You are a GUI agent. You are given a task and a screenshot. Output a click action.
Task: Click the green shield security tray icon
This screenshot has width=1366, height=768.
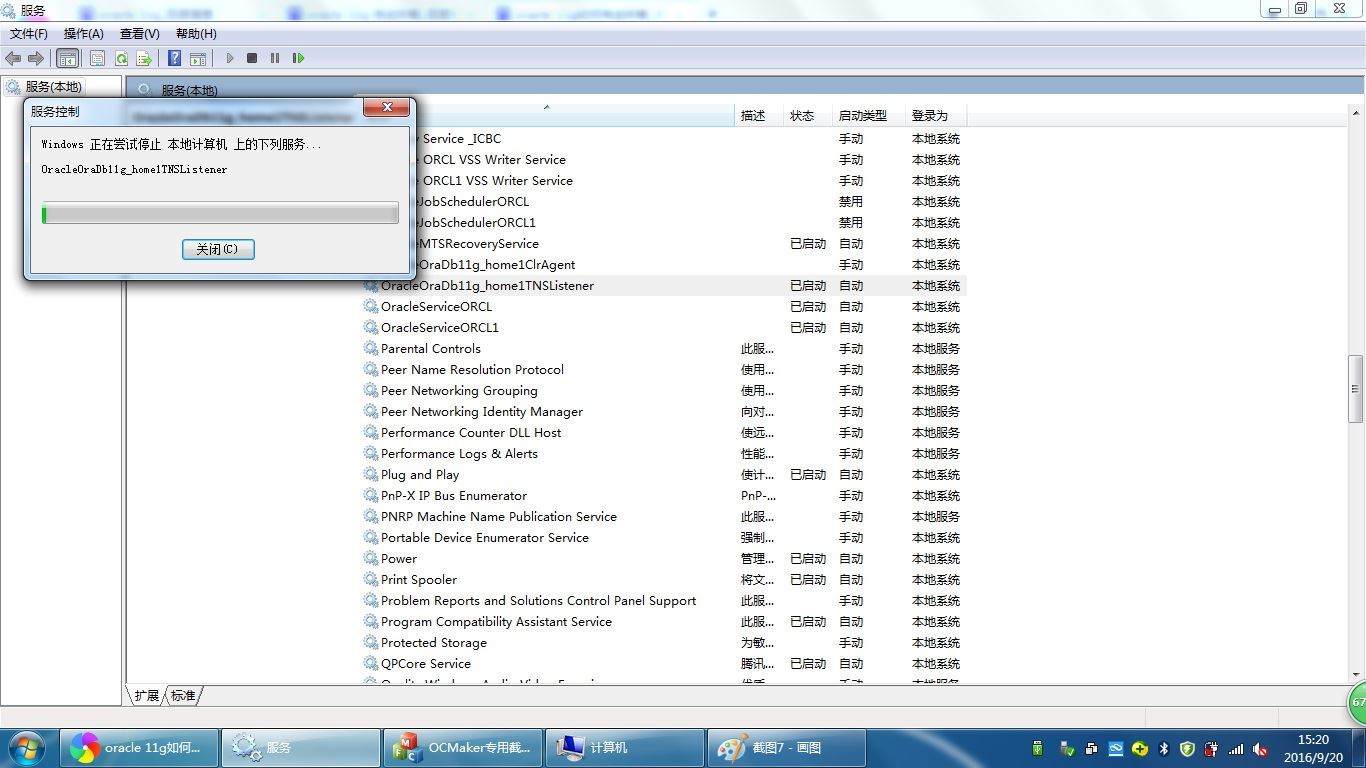coord(1187,749)
